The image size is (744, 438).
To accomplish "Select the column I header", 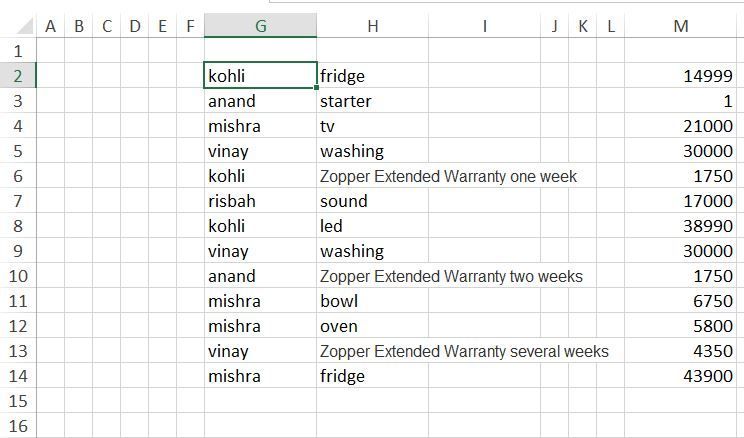I will point(484,26).
